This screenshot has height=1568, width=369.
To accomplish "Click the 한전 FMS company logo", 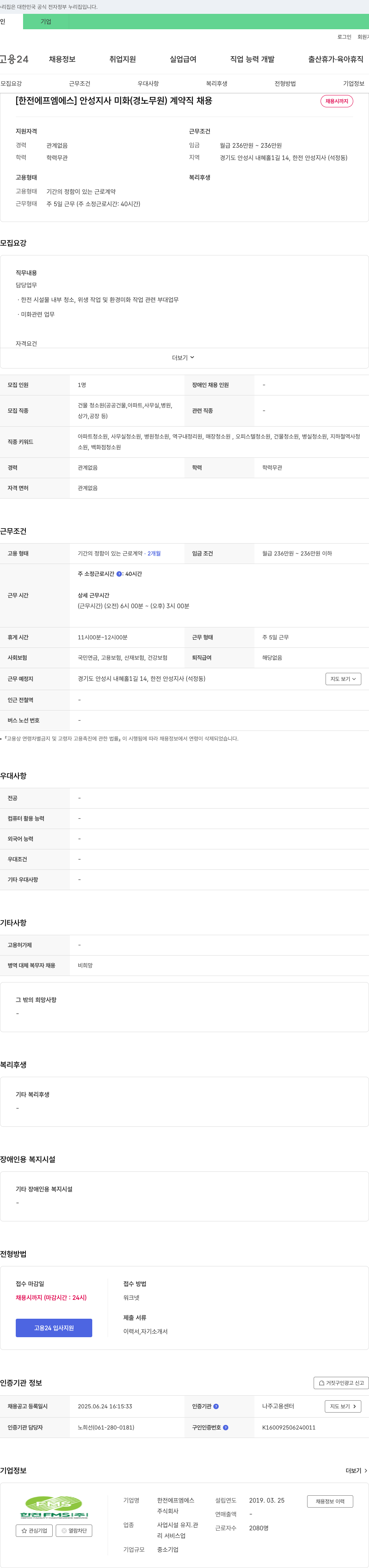I will coord(54,1508).
